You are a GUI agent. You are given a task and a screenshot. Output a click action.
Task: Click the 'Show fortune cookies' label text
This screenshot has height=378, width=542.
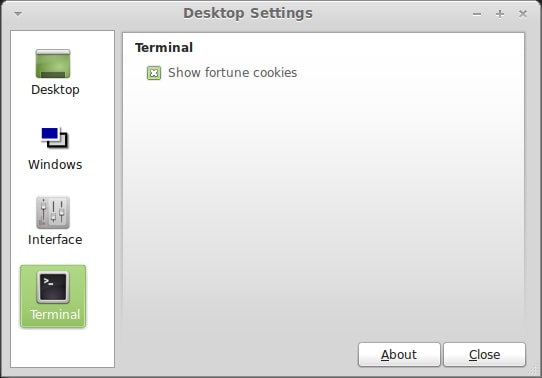click(232, 73)
